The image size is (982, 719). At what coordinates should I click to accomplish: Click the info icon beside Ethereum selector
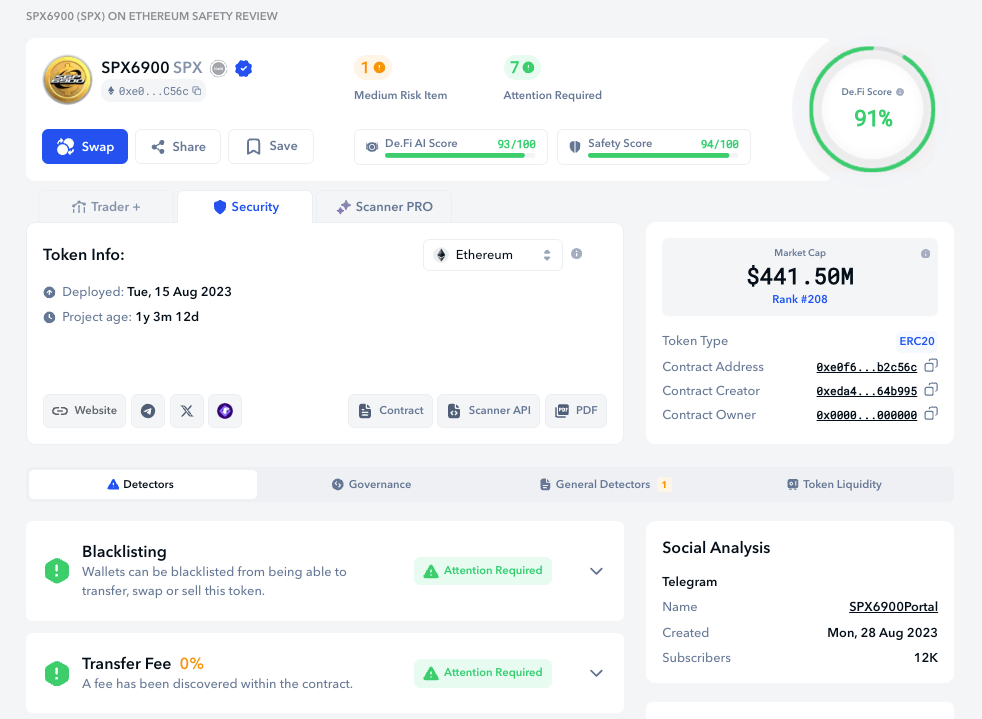tap(577, 254)
